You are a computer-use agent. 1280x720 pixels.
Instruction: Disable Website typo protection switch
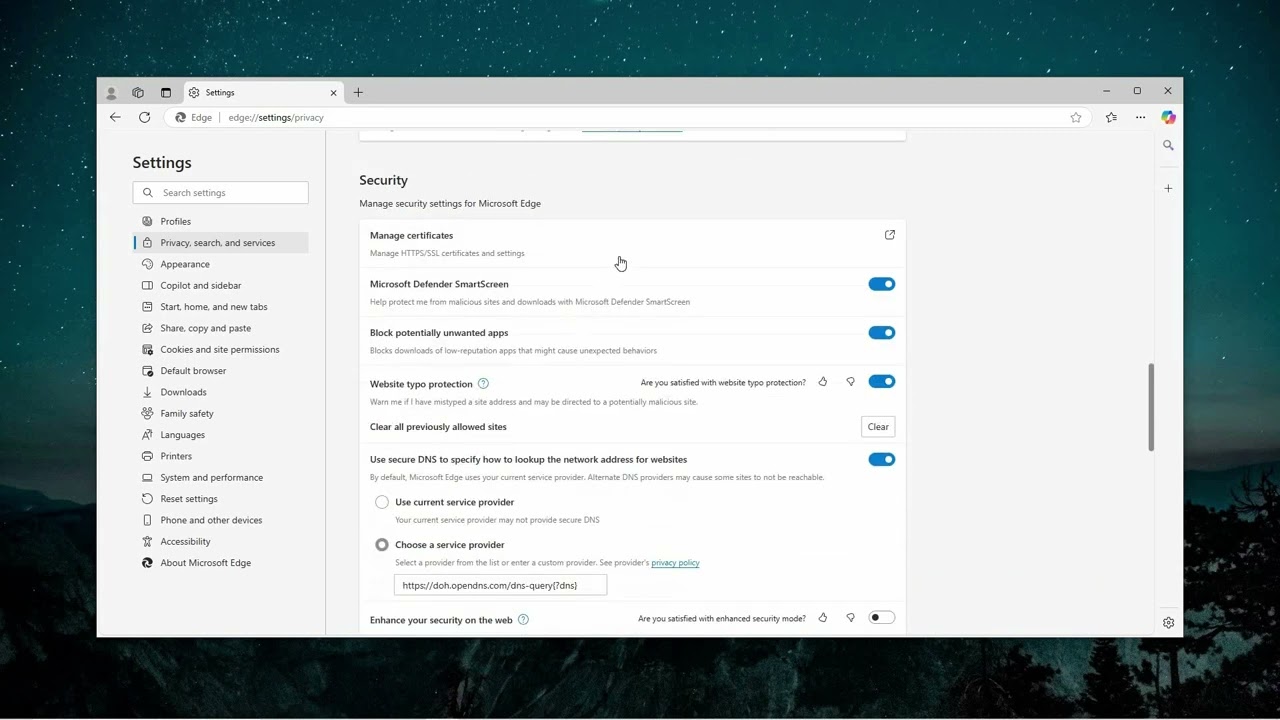pyautogui.click(x=882, y=381)
